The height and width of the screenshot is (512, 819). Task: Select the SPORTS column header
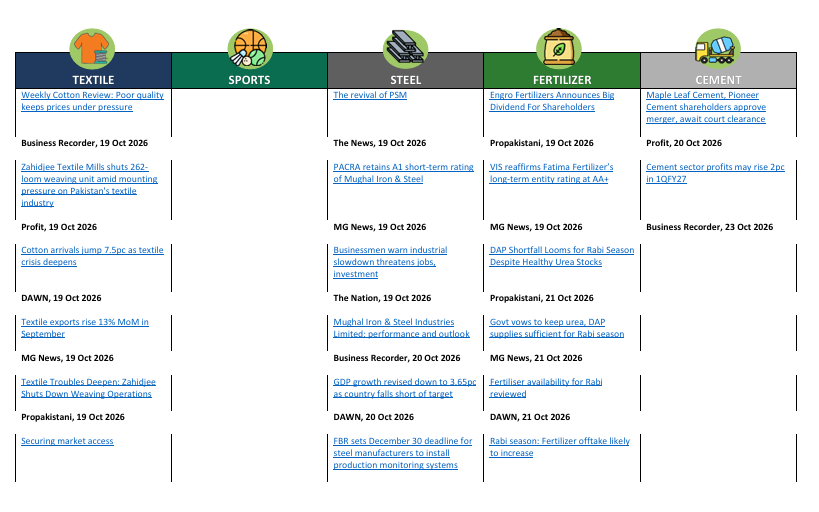(x=250, y=71)
